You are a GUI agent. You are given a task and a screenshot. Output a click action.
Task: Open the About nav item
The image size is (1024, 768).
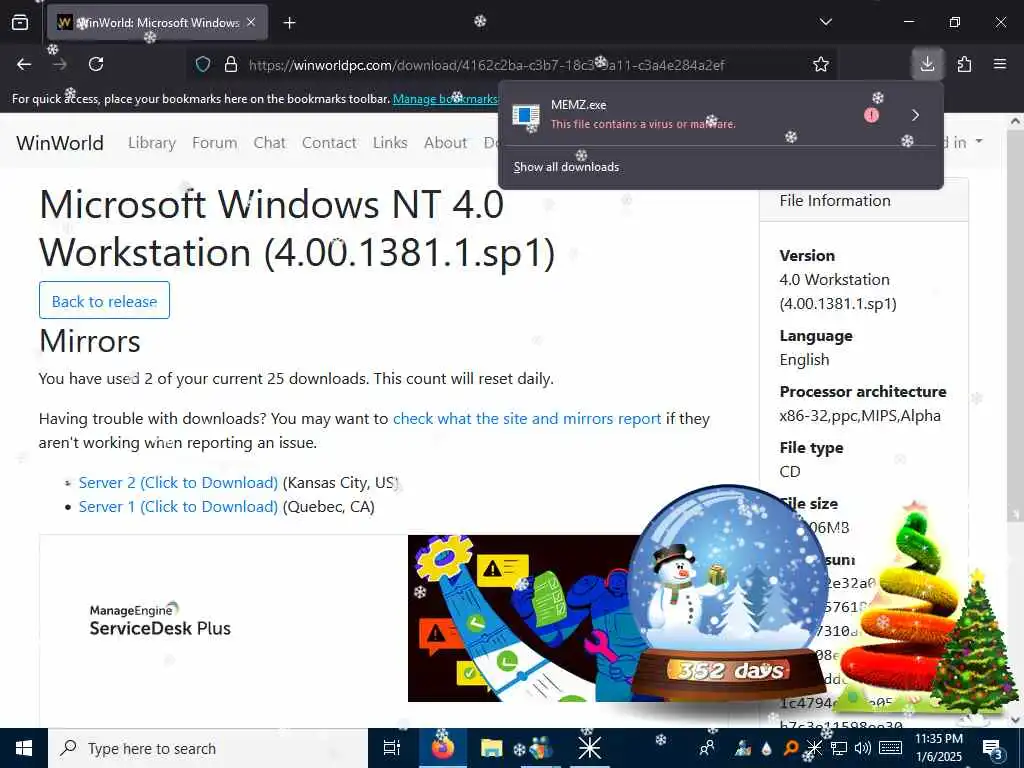[445, 142]
